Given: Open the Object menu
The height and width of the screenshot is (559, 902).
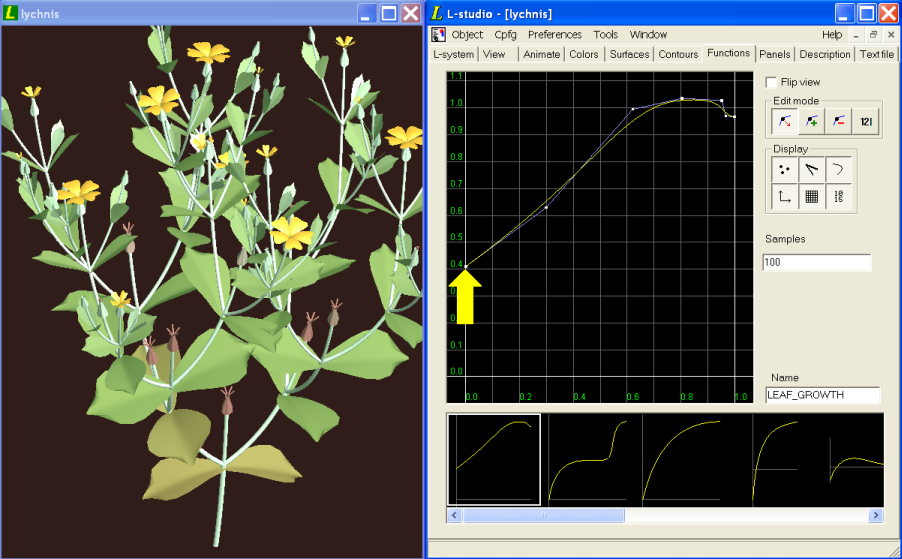Looking at the screenshot, I should click(x=467, y=35).
